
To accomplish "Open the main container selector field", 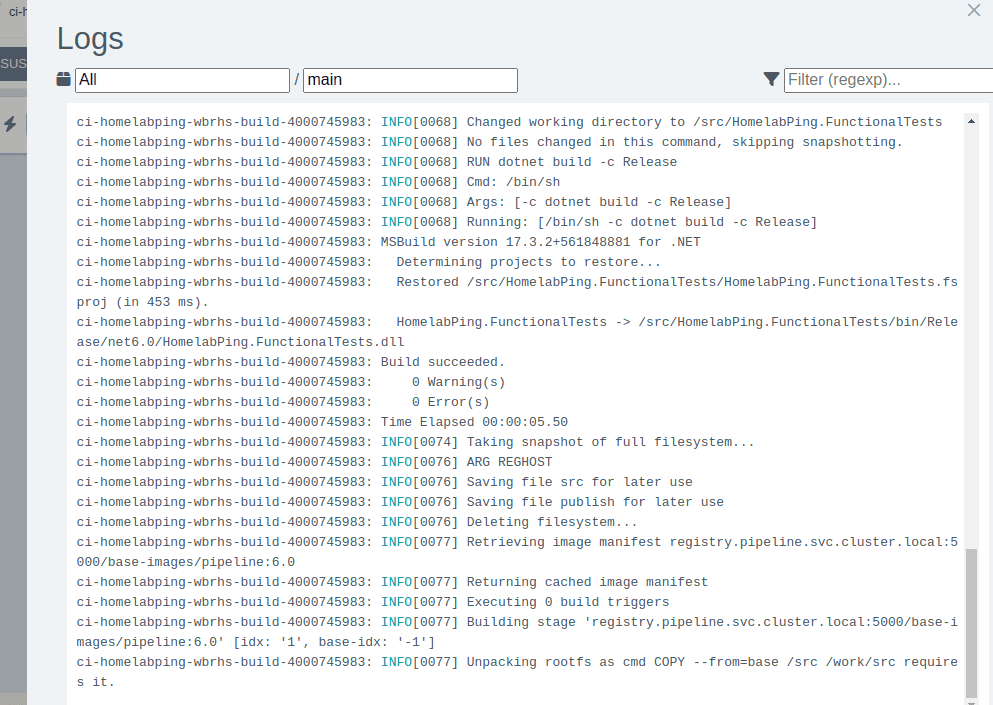I will pos(410,80).
